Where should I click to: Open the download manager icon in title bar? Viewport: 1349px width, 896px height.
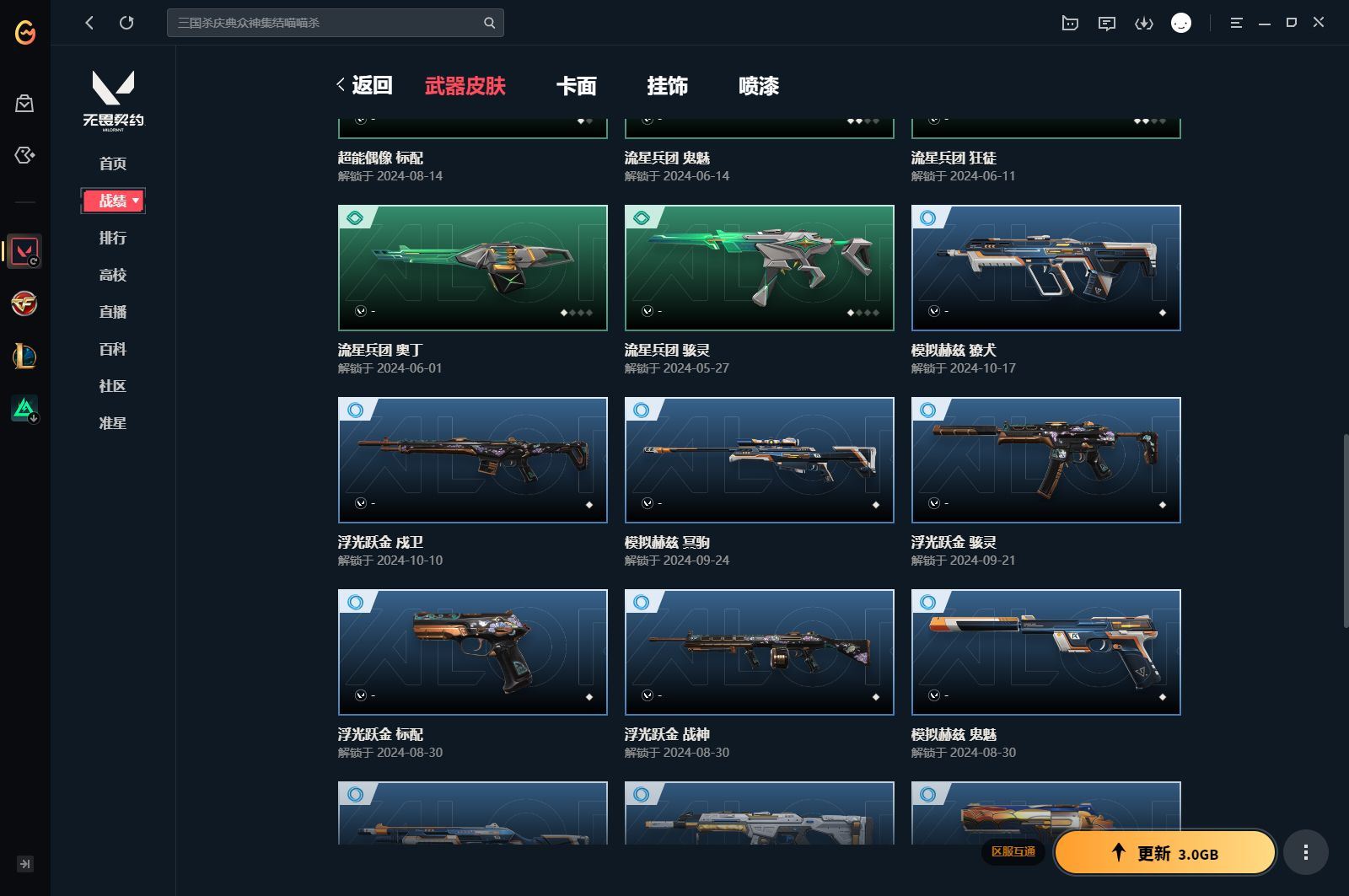1144,23
